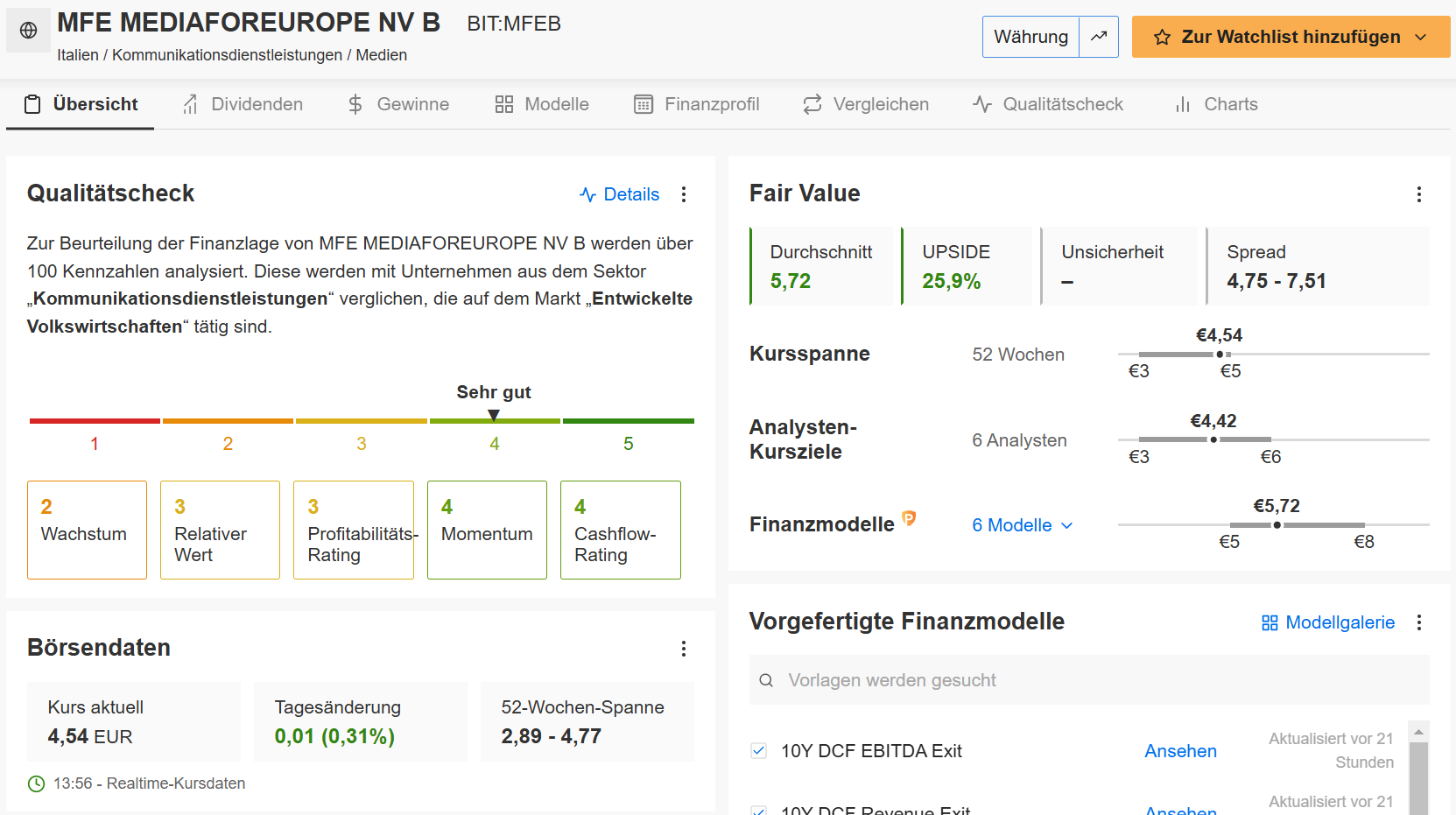Select the Profitabilitäts-Rating score card
This screenshot has width=1456, height=815.
coord(354,530)
